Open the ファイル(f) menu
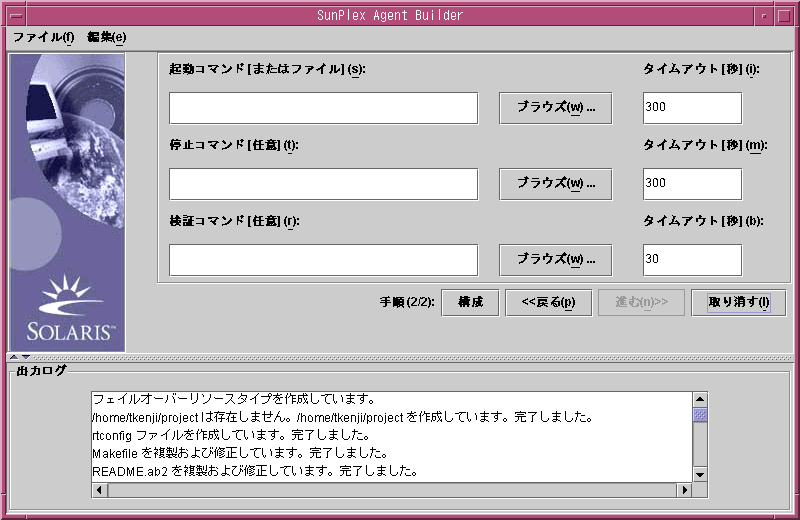The height and width of the screenshot is (520, 800). coord(43,37)
